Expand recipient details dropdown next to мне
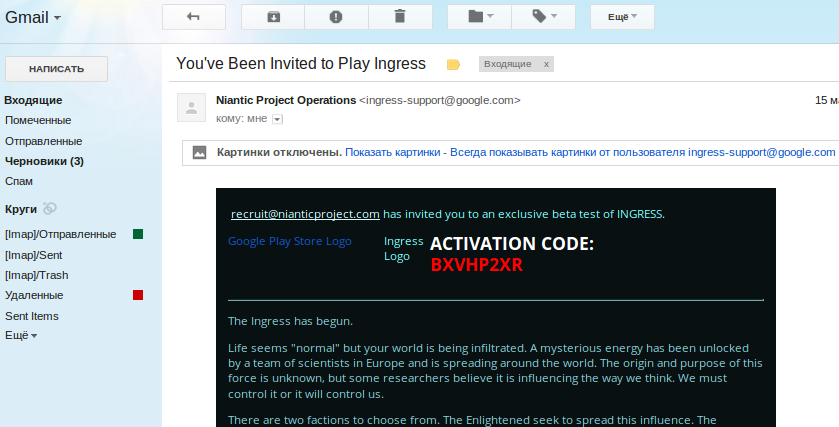Screen dimensions: 839x427 277,119
